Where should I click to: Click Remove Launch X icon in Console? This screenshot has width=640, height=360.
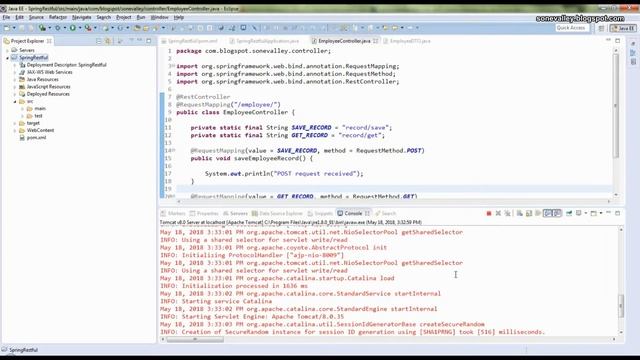[498, 213]
